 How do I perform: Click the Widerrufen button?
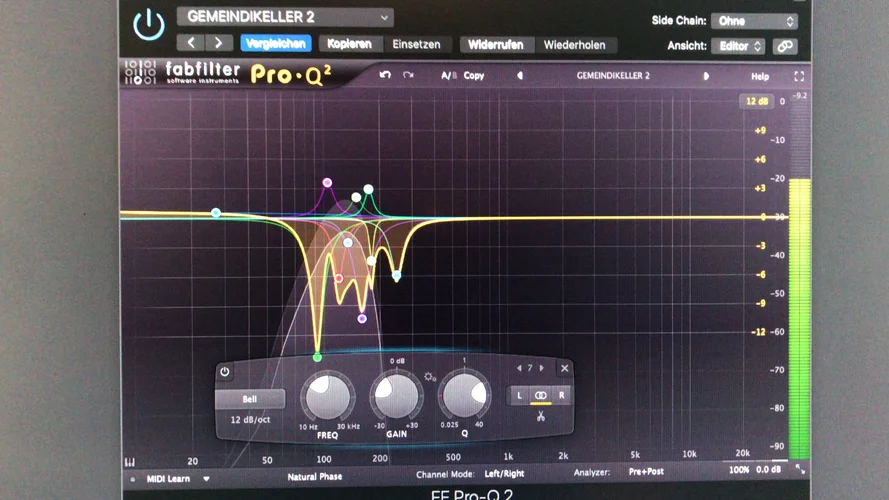point(496,45)
